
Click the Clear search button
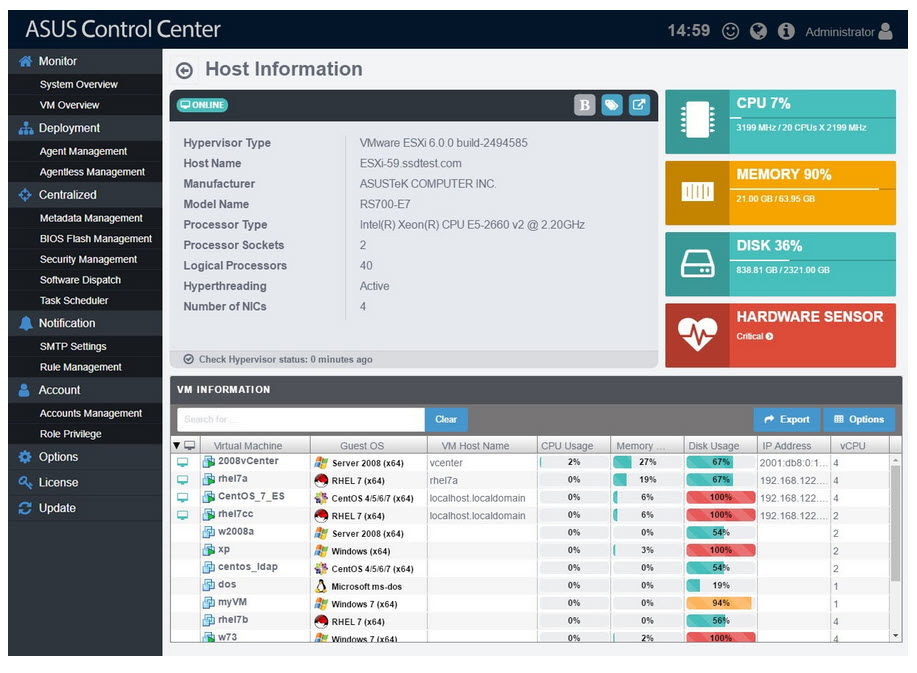[x=446, y=419]
